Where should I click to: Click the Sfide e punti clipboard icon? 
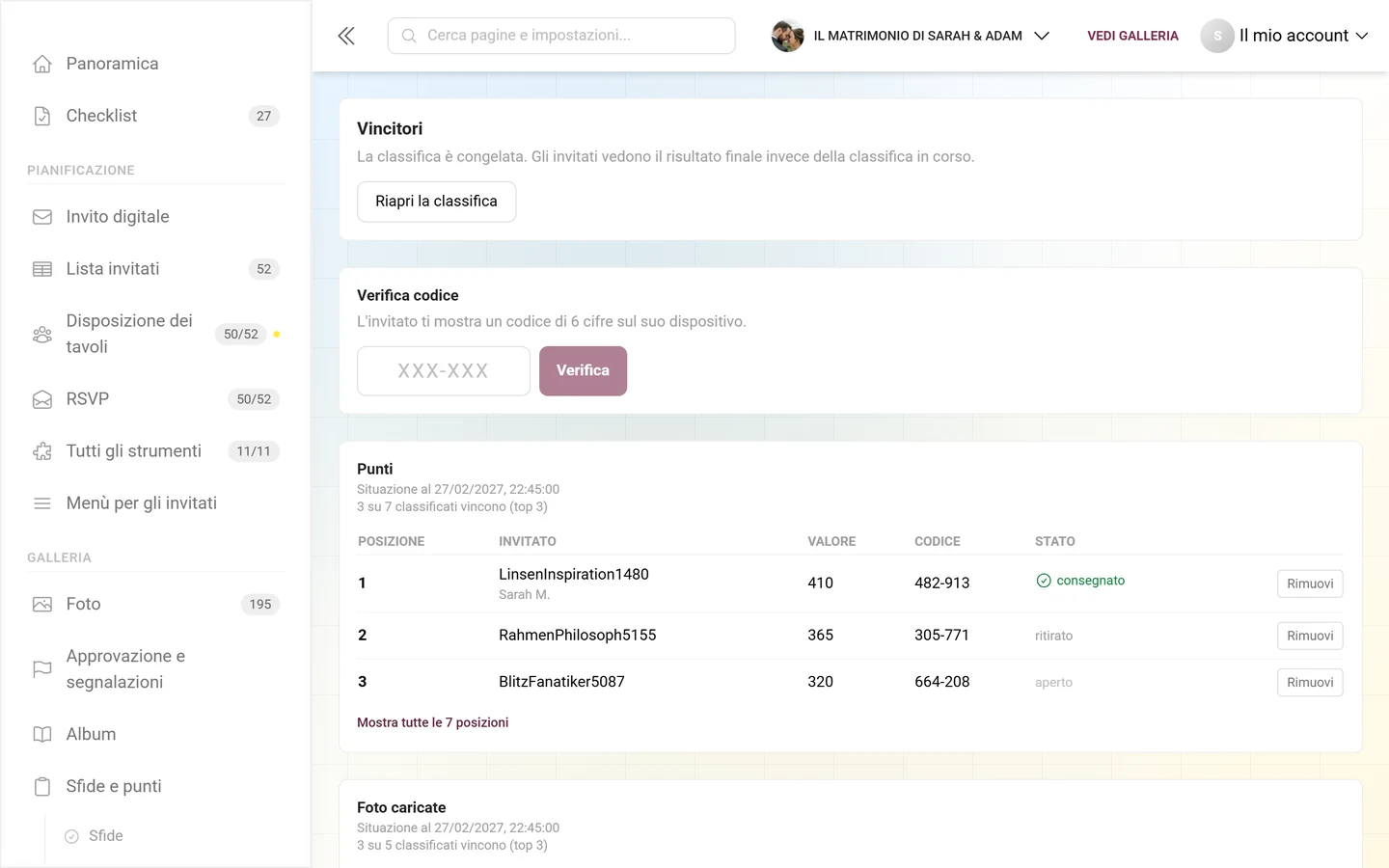point(42,787)
